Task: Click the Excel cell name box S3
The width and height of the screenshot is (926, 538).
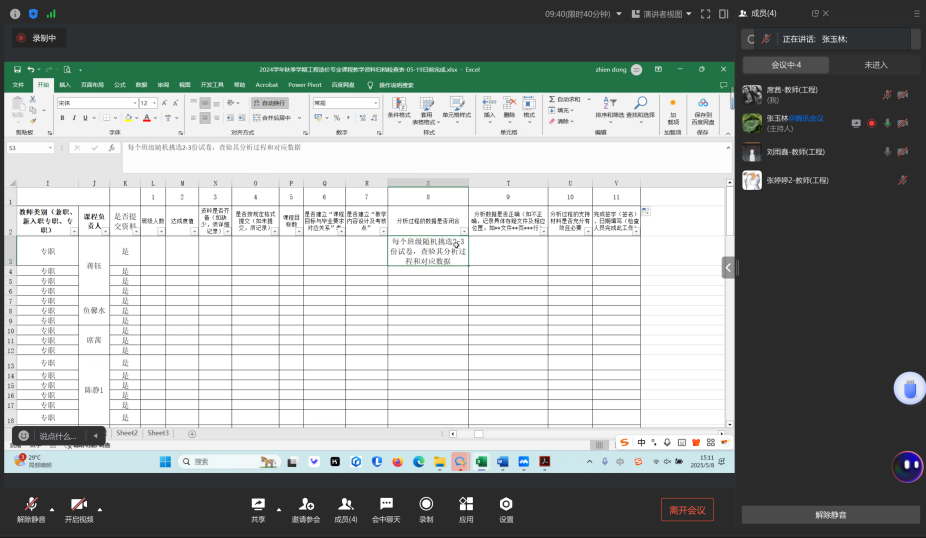Action: tap(30, 148)
